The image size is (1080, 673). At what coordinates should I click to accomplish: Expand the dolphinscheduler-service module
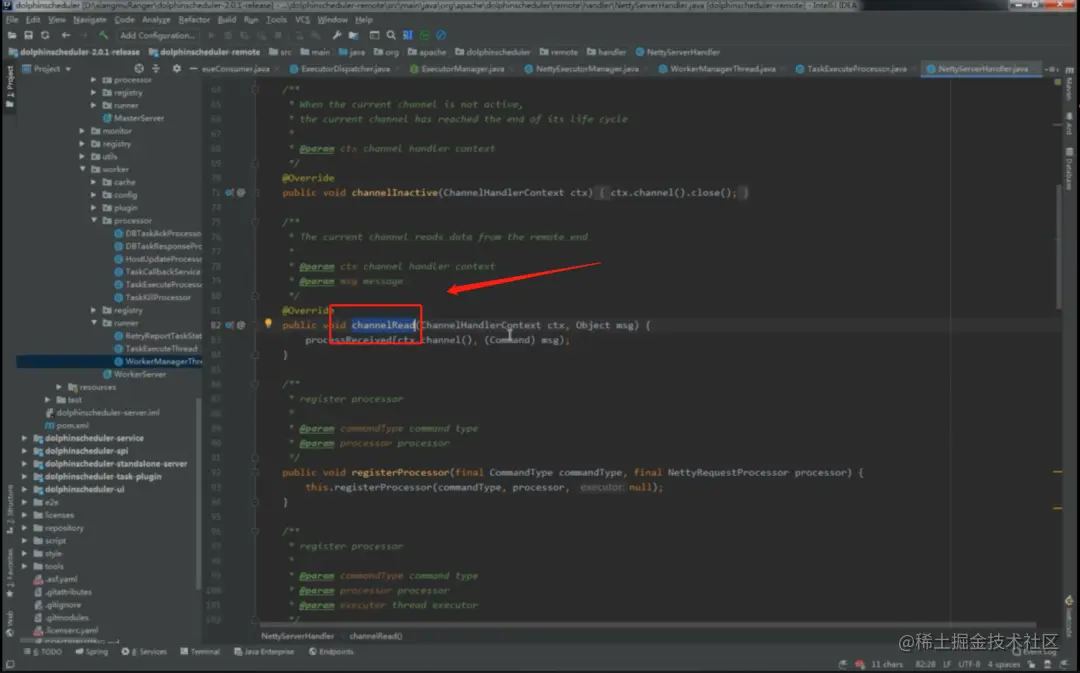pyautogui.click(x=25, y=438)
